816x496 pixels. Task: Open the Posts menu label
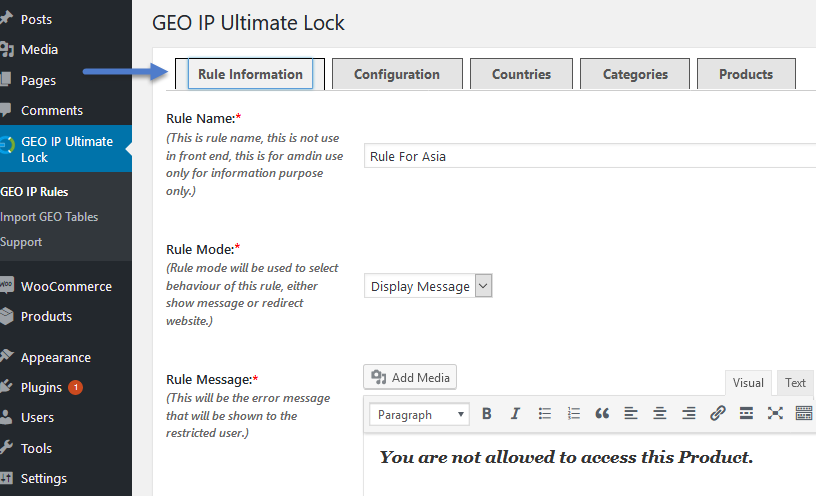click(36, 19)
